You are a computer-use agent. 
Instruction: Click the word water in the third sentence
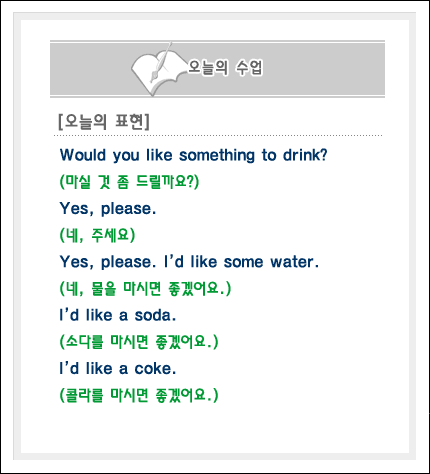tap(294, 262)
